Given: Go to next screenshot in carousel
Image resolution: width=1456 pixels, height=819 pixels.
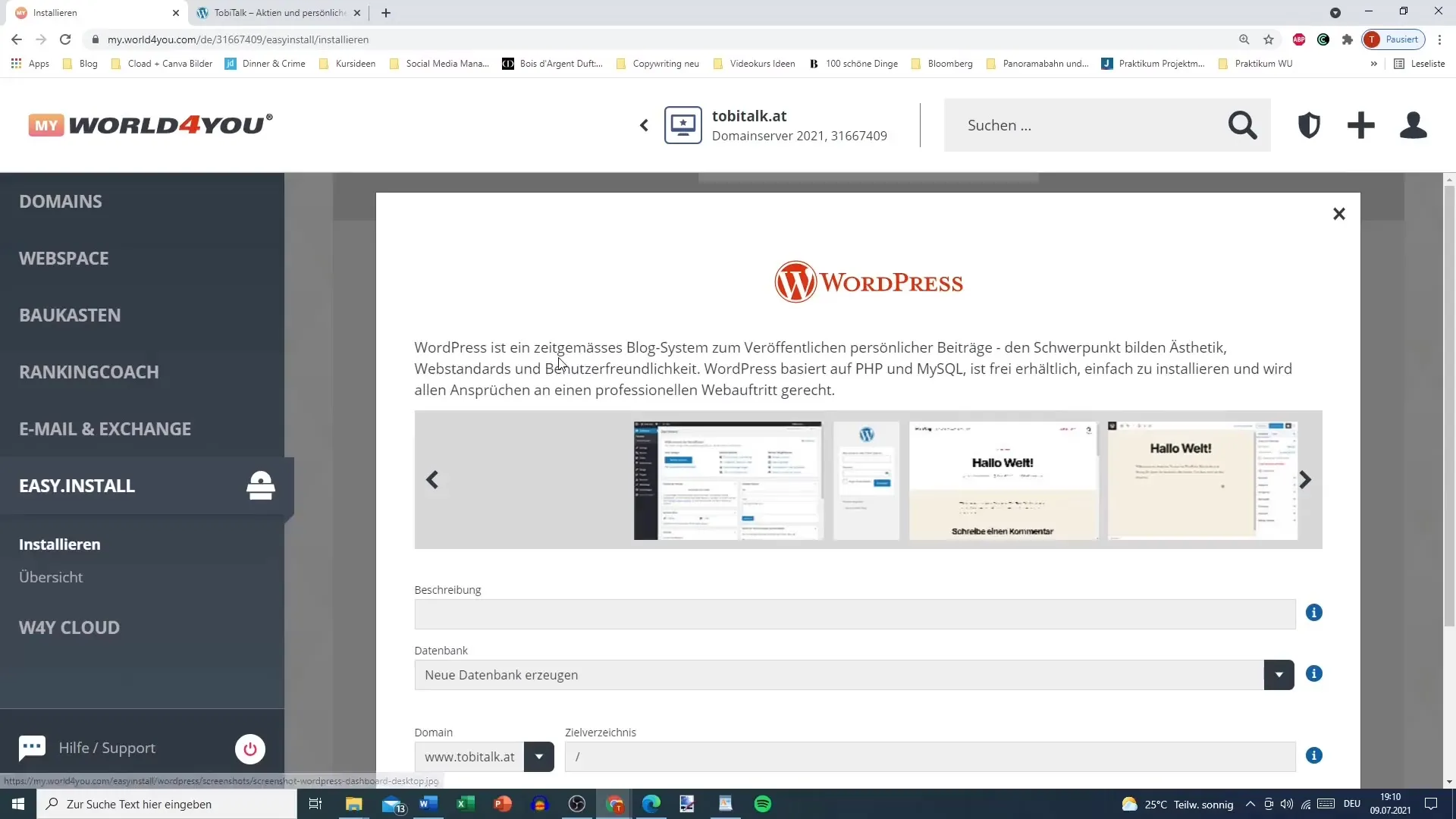Looking at the screenshot, I should [1305, 479].
